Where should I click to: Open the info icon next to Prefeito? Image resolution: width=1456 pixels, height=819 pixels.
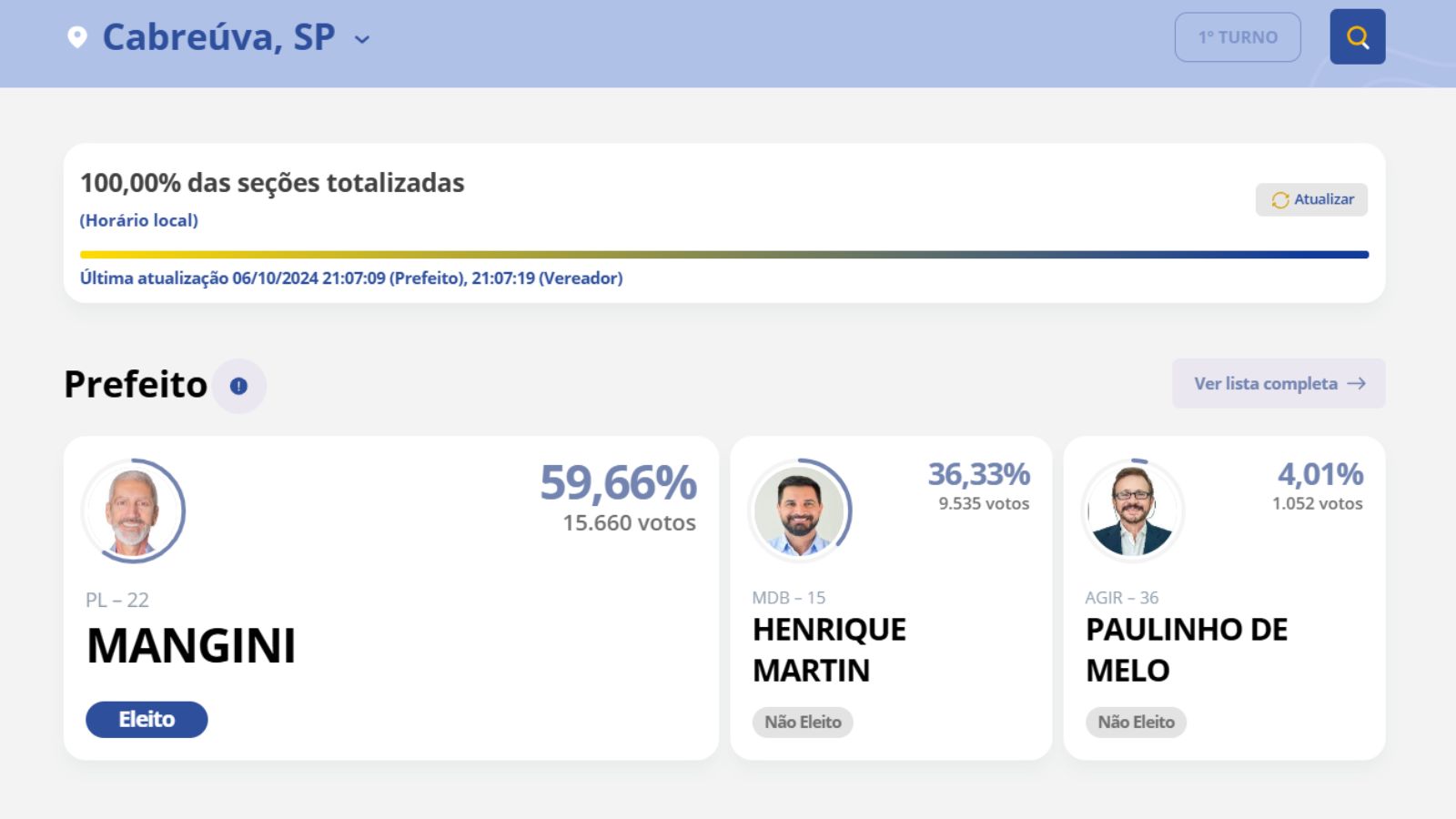pos(238,386)
